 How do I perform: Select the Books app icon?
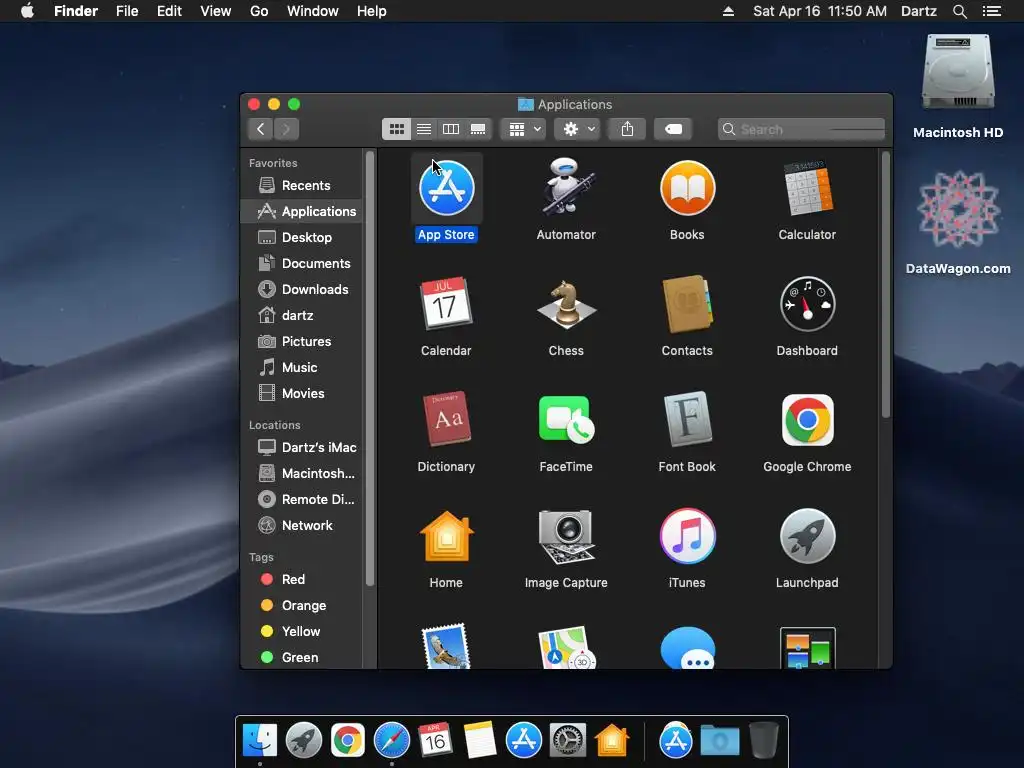point(687,188)
